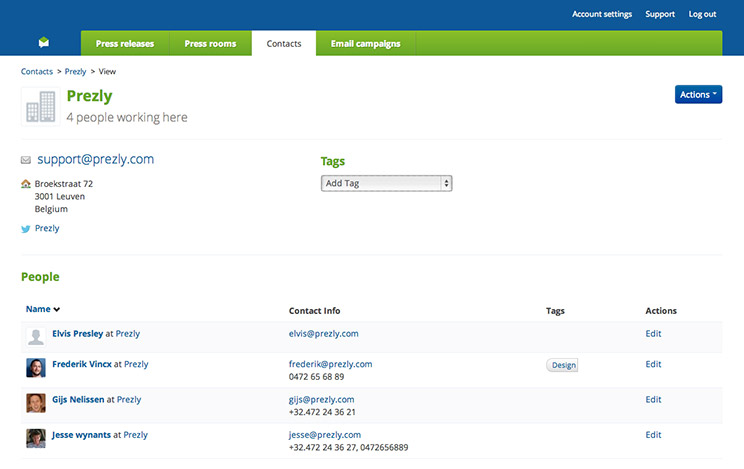744x469 pixels.
Task: Open the Add Tag dropdown
Action: pyautogui.click(x=387, y=183)
